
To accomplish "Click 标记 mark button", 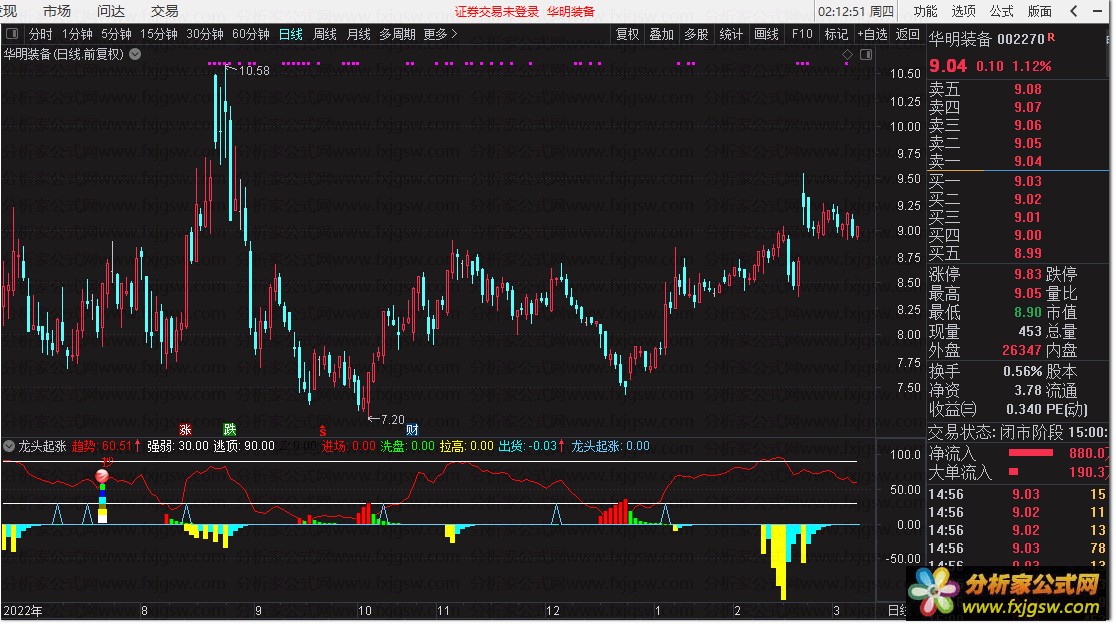I will click(836, 33).
